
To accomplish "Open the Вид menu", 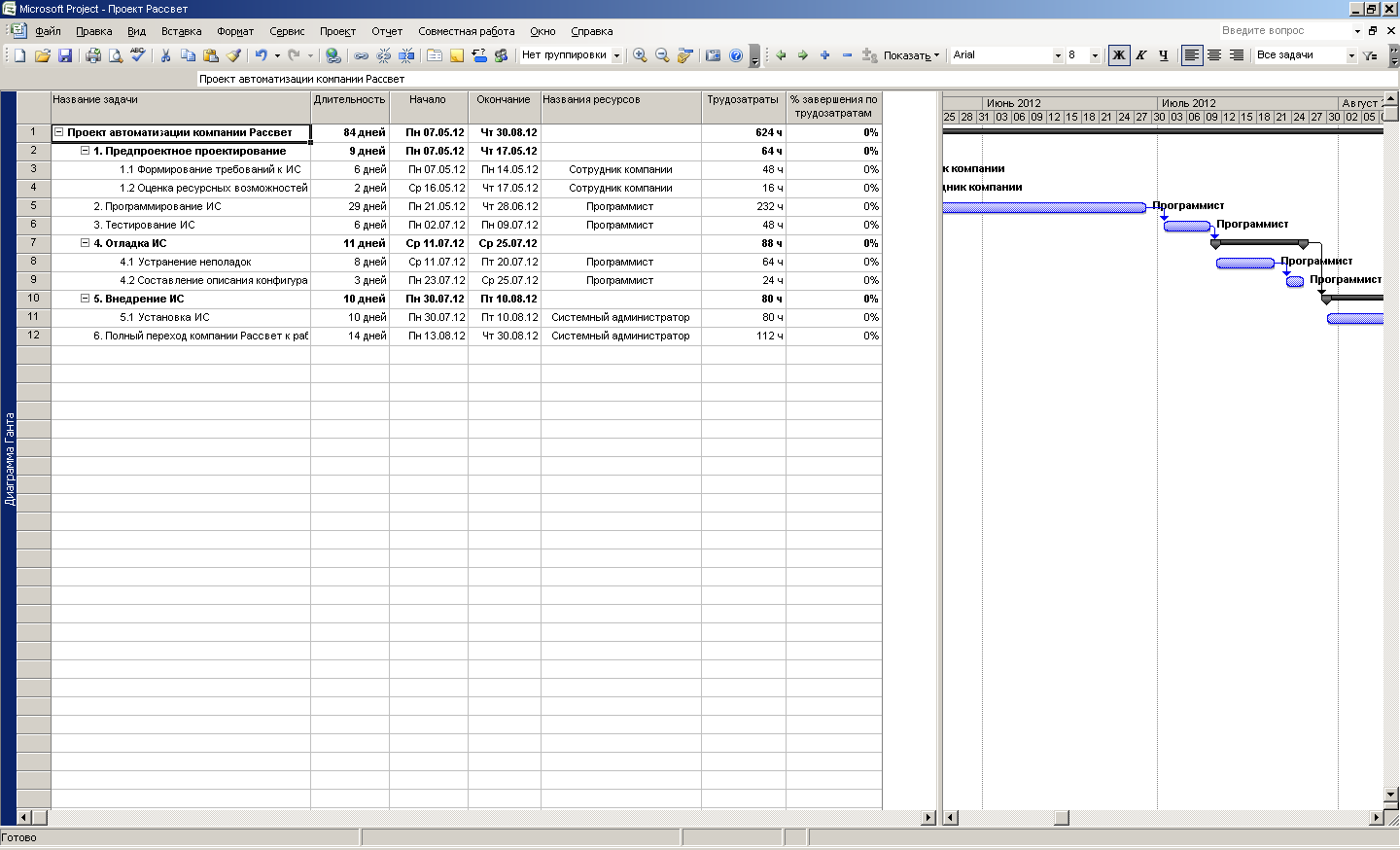I will (x=136, y=31).
